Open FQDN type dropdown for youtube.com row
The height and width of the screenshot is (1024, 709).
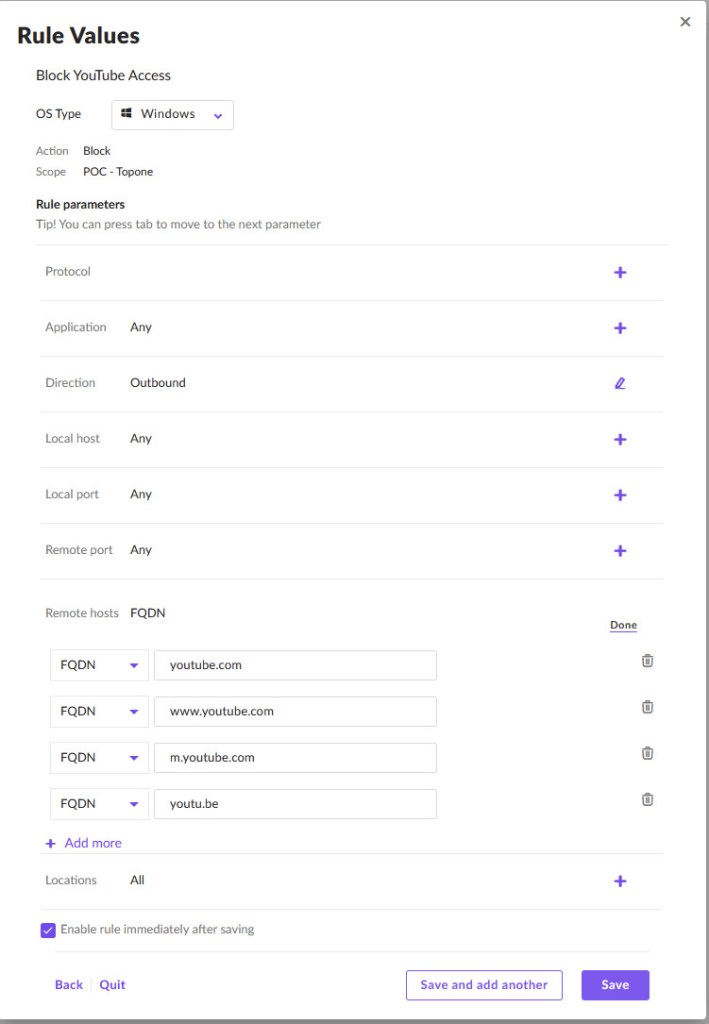pos(99,665)
